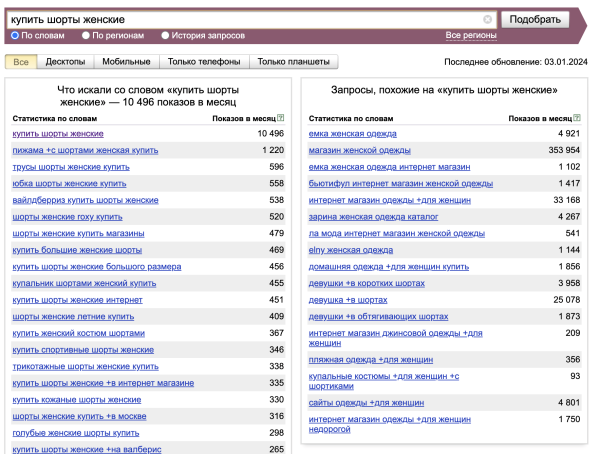This screenshot has width=600, height=454.
Task: Clear the search query with the X icon
Action: [x=488, y=19]
